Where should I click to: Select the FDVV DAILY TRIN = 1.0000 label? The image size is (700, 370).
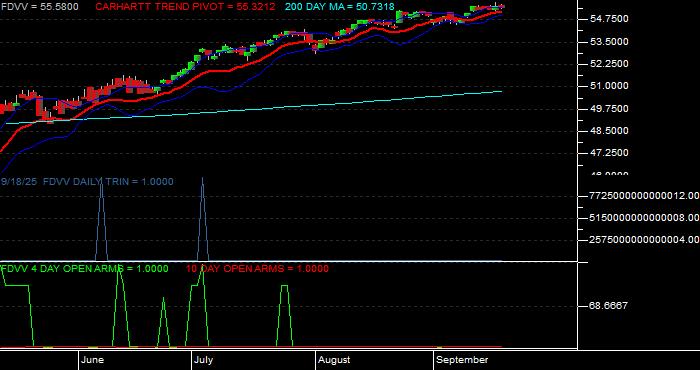pyautogui.click(x=108, y=182)
